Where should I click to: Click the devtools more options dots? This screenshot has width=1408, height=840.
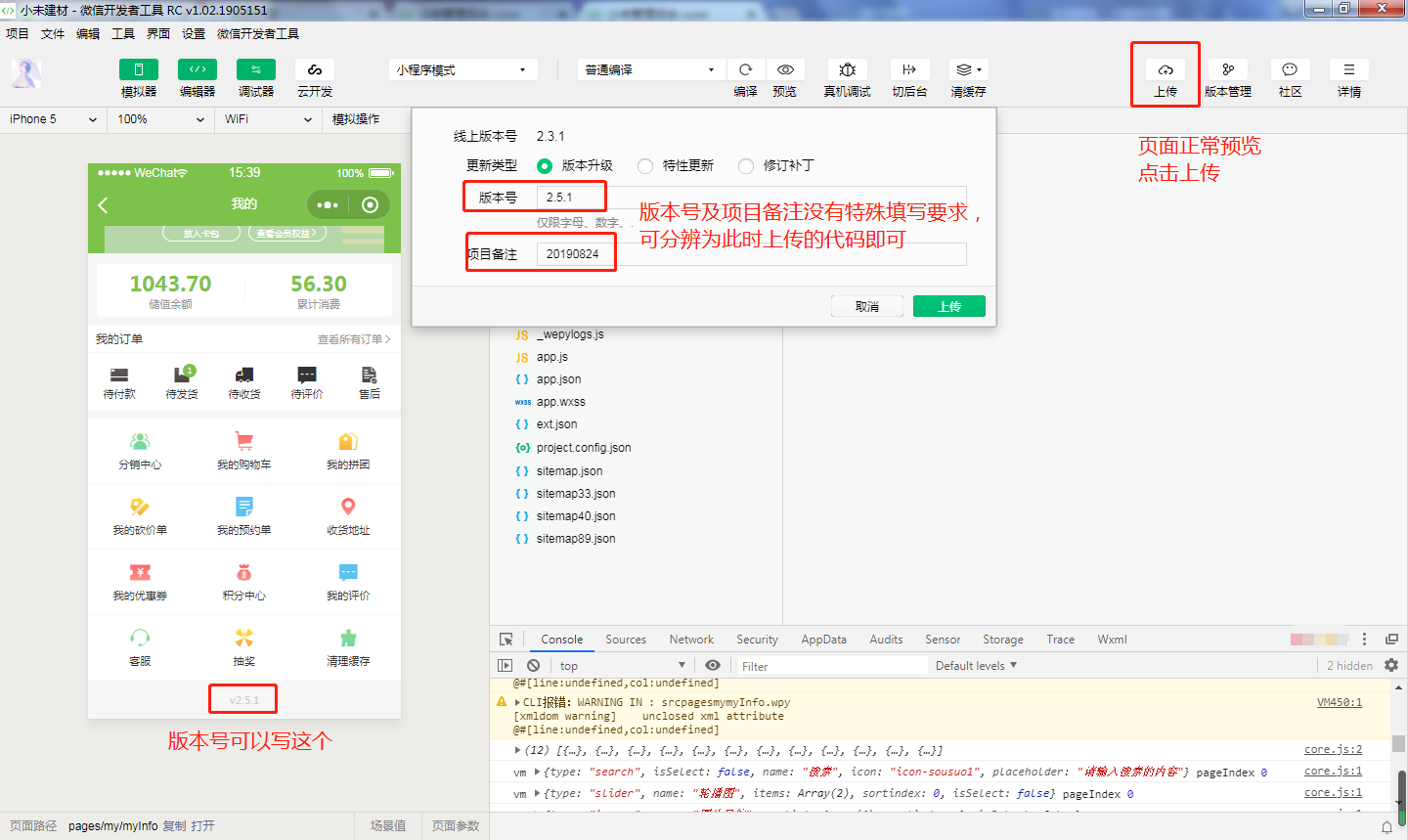[x=1364, y=640]
